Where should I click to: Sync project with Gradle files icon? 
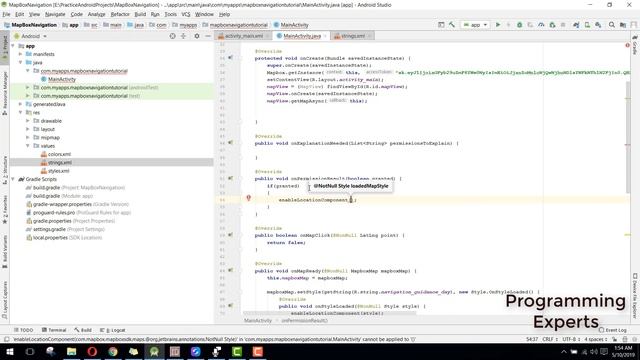coord(576,25)
